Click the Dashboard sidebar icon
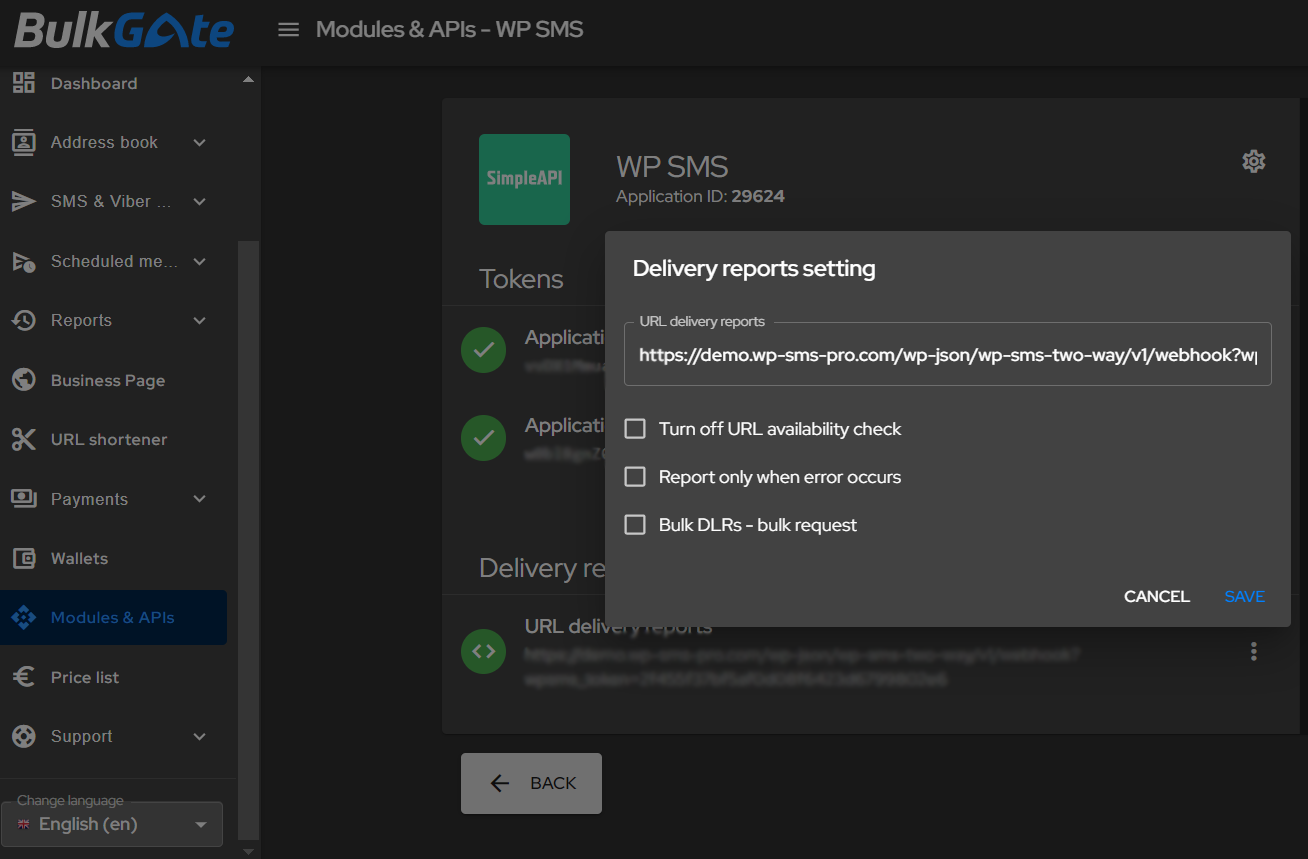Screen dimensions: 1308x859 point(23,83)
